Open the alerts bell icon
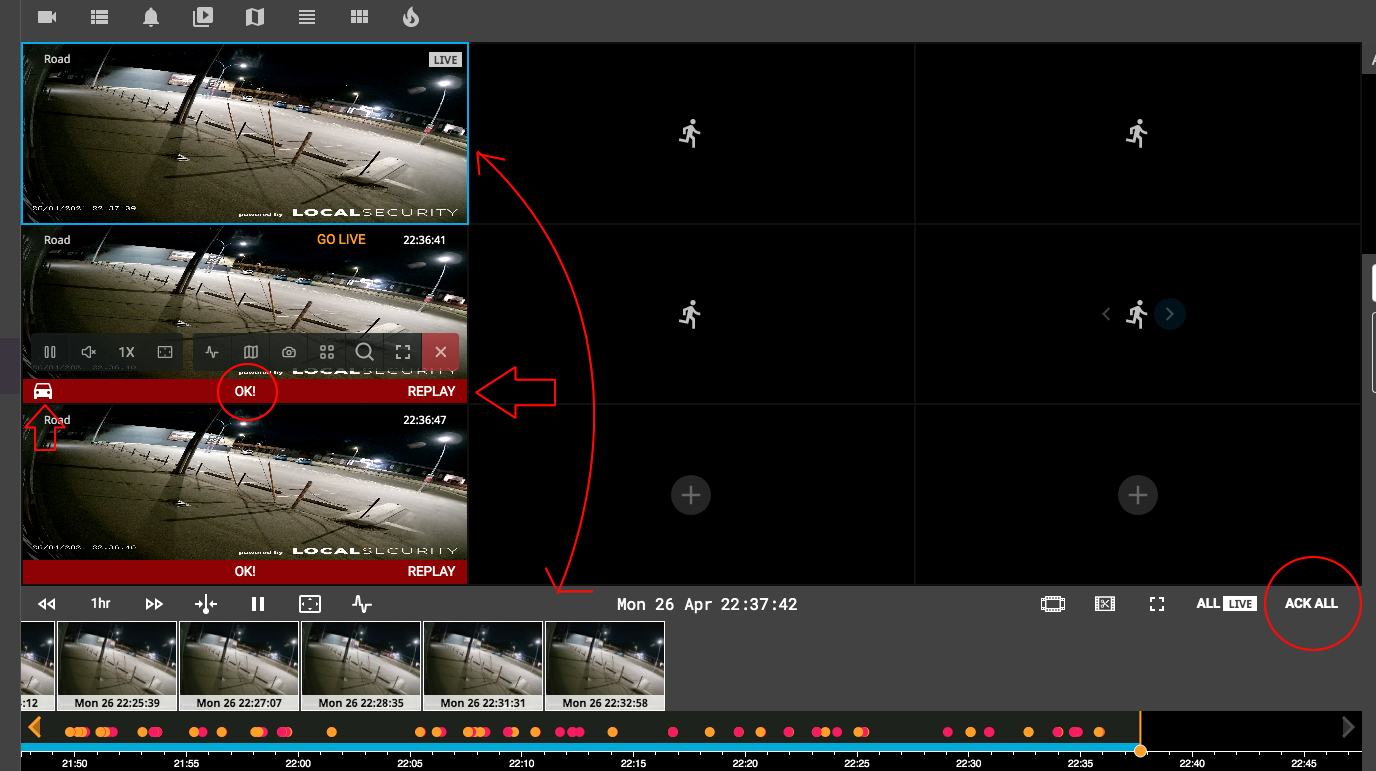This screenshot has width=1376, height=771. [x=151, y=17]
